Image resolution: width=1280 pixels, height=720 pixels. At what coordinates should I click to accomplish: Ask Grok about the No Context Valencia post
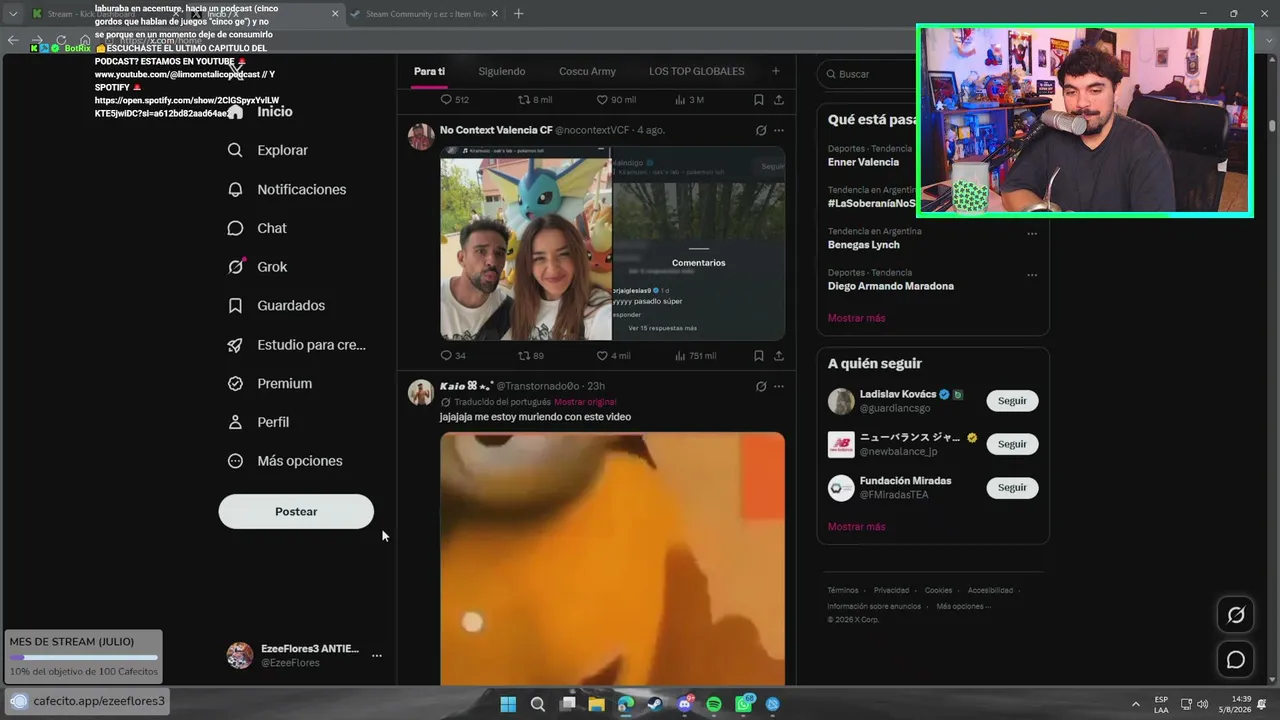(x=761, y=130)
